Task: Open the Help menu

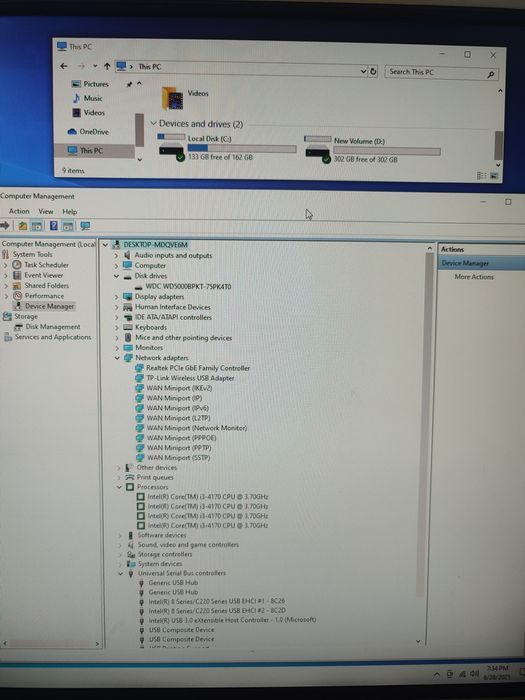Action: (69, 212)
